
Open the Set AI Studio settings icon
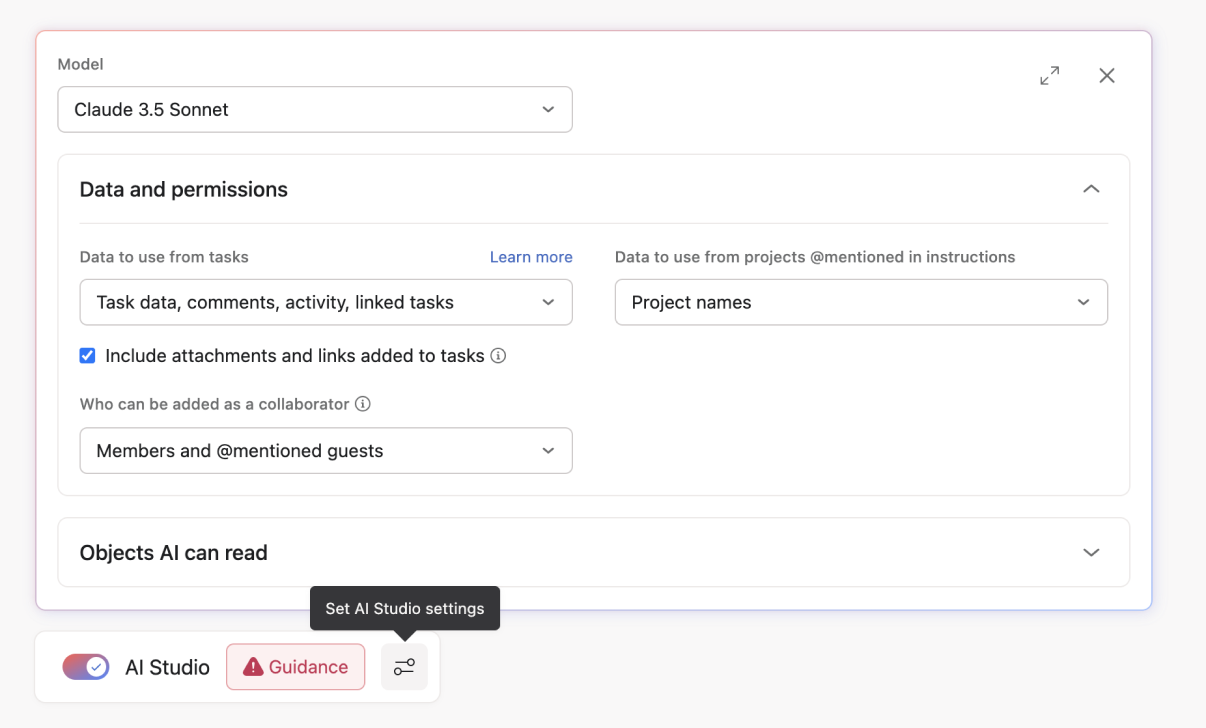[x=404, y=666]
